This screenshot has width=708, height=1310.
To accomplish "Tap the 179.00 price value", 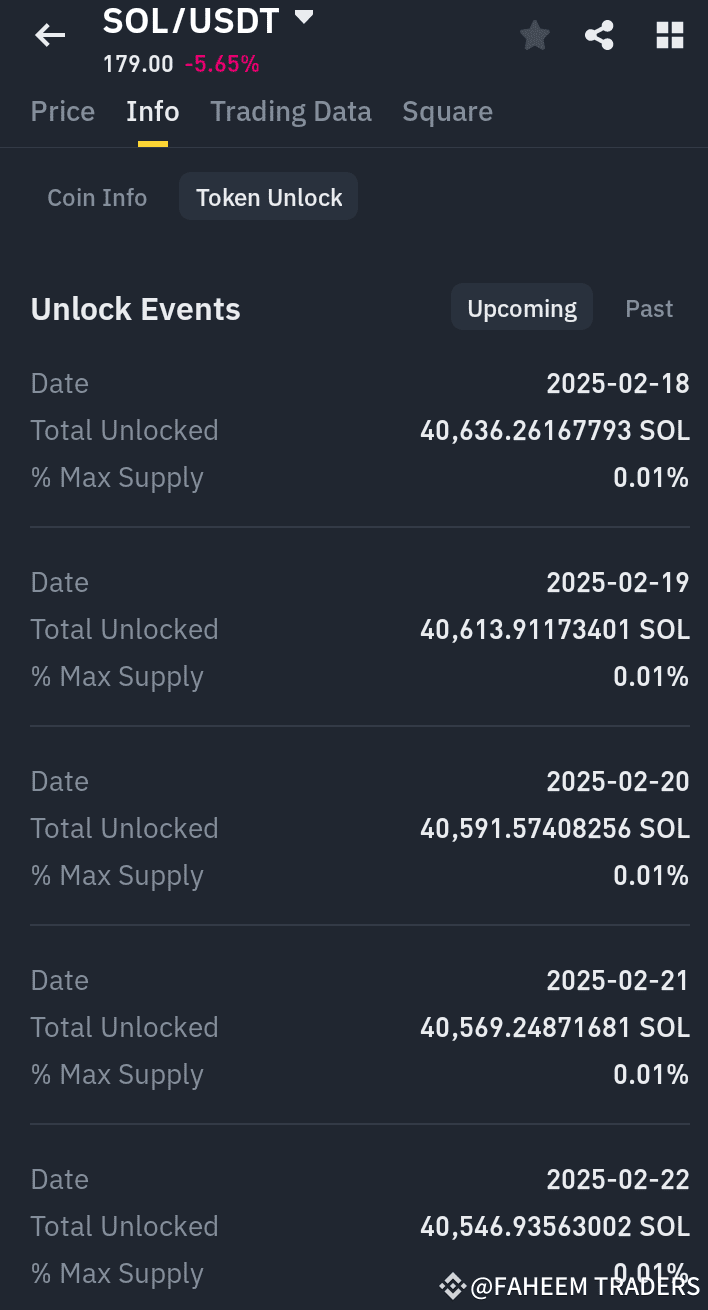I will (138, 64).
